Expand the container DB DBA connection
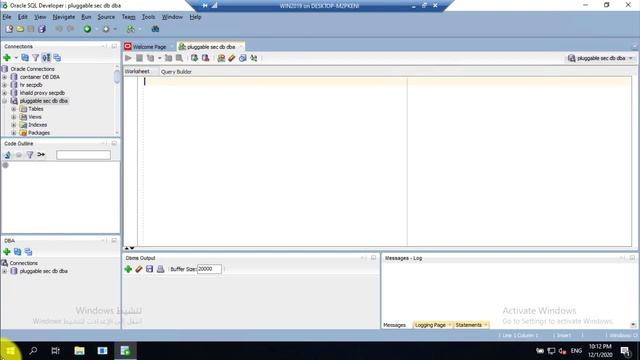The width and height of the screenshot is (640, 360). click(4, 77)
